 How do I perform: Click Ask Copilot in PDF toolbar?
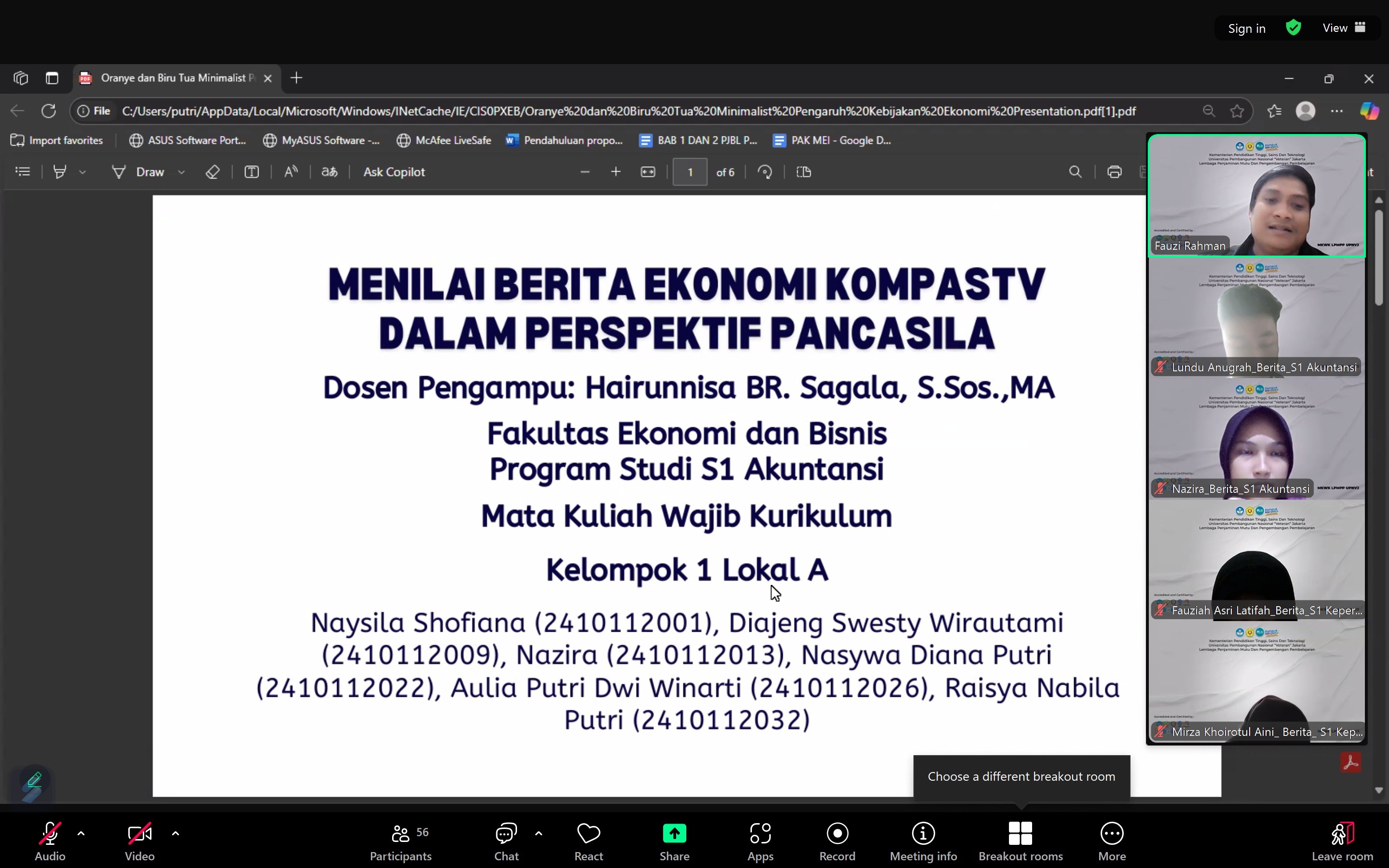coord(395,172)
